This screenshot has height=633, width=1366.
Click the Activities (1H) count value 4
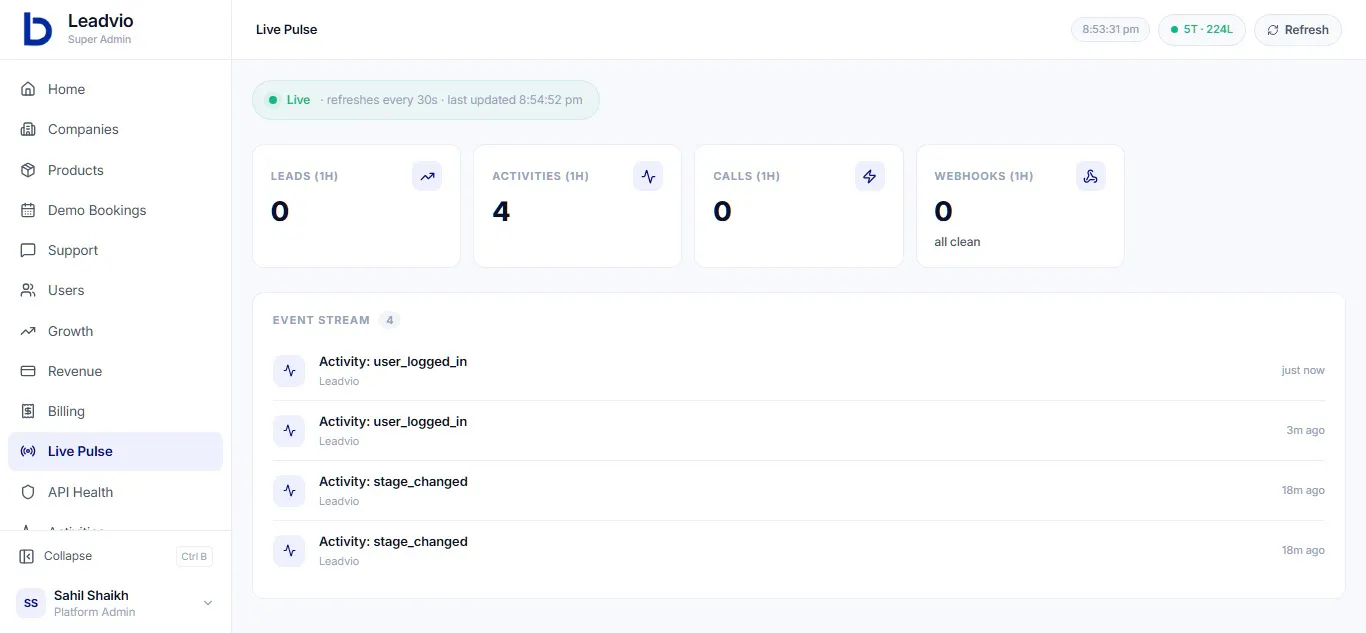501,211
